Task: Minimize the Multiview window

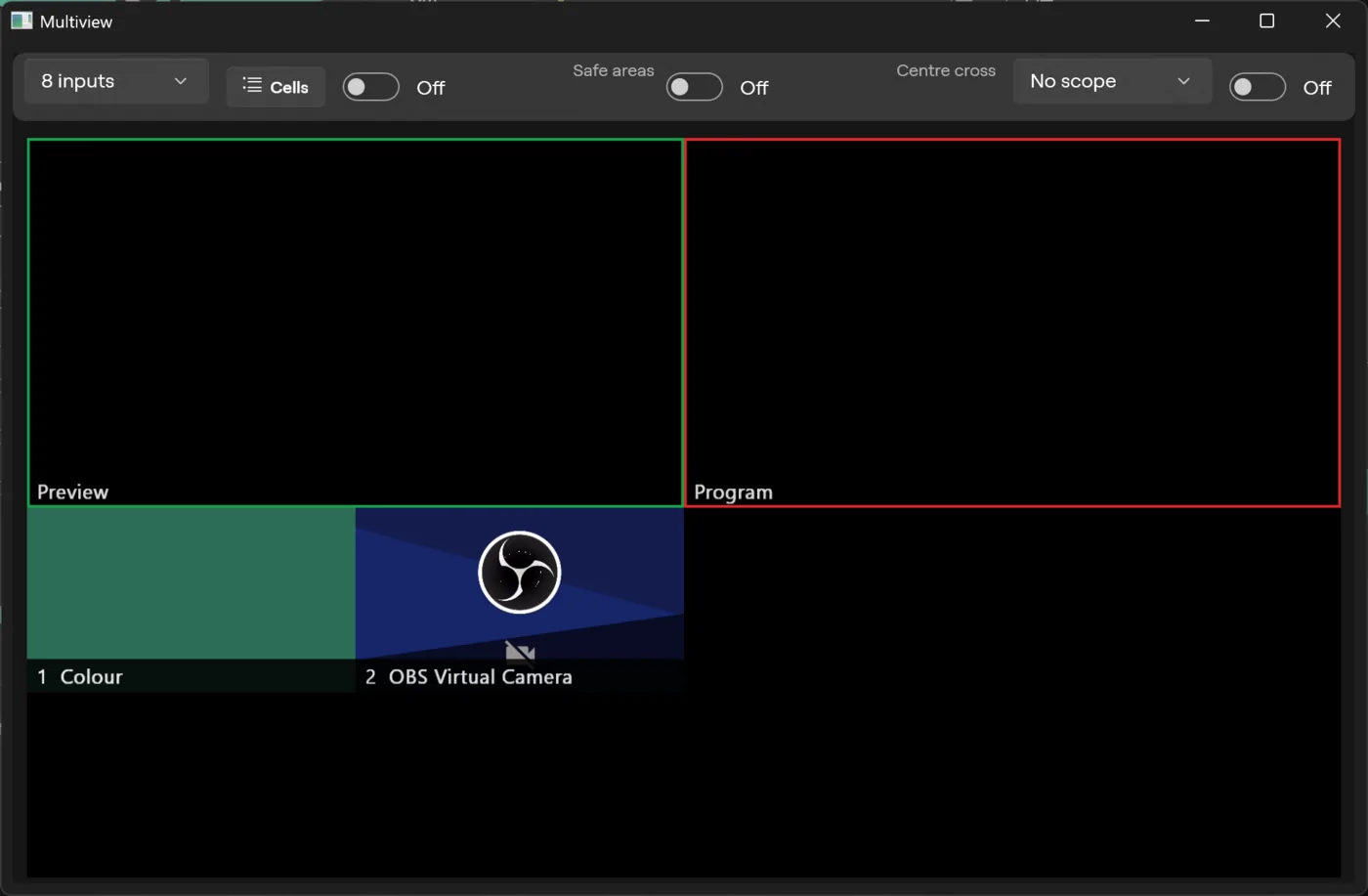Action: coord(1203,21)
